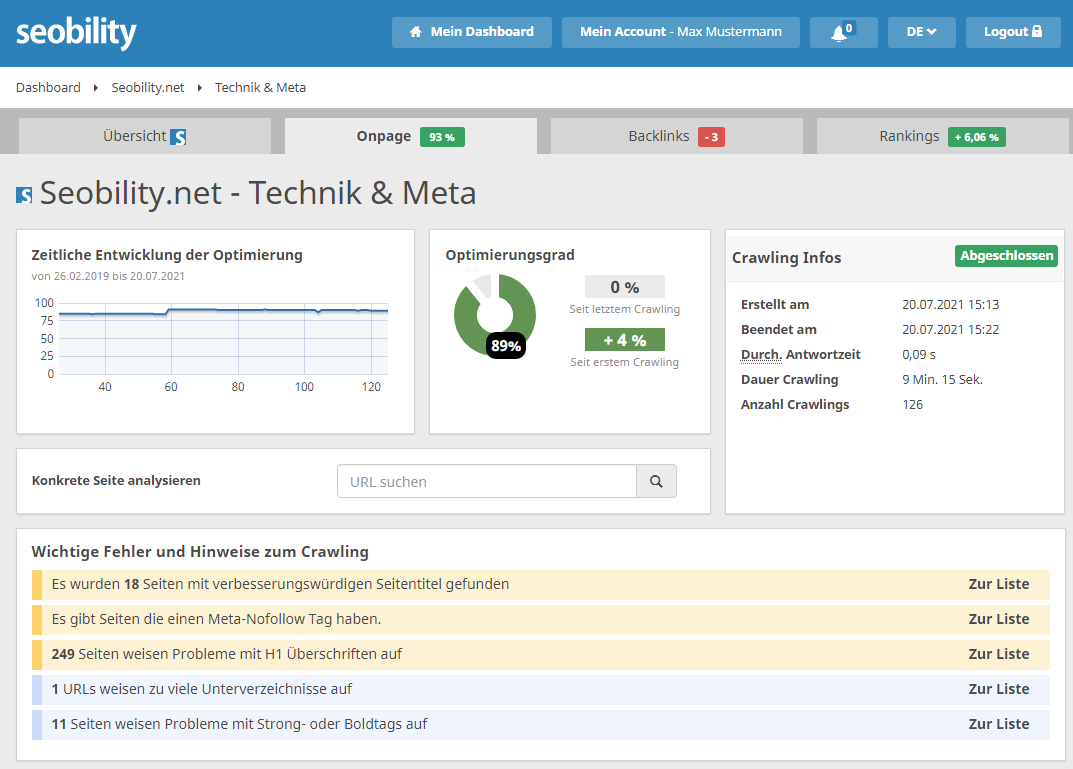This screenshot has width=1073, height=769.
Task: Click the -3 badge on the Backlinks tab
Action: pos(711,137)
